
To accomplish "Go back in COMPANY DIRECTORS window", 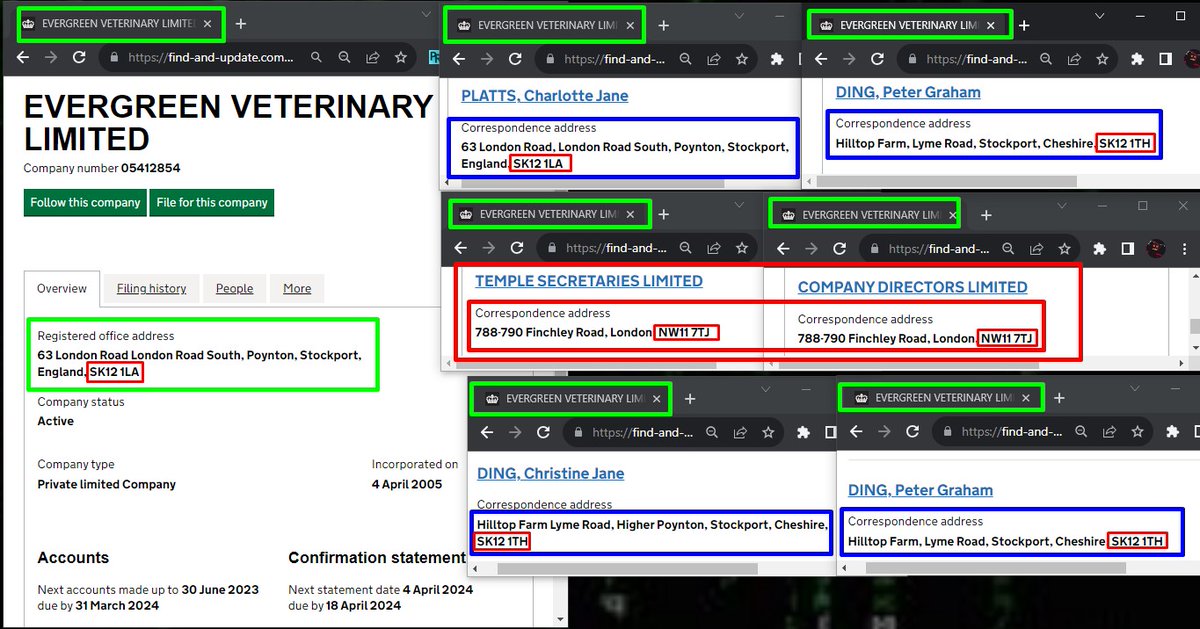I will pos(783,249).
